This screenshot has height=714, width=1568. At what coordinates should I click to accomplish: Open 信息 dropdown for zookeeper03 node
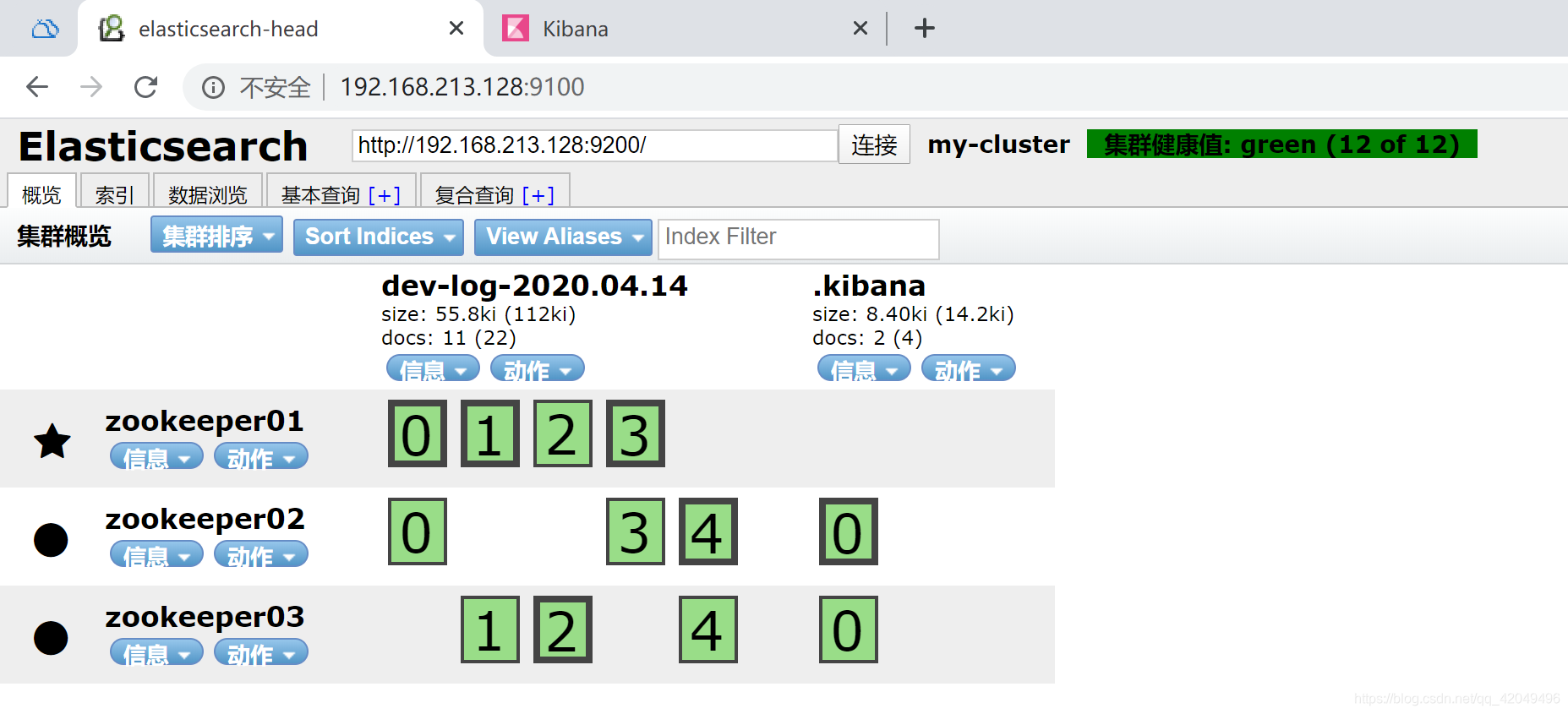point(156,652)
